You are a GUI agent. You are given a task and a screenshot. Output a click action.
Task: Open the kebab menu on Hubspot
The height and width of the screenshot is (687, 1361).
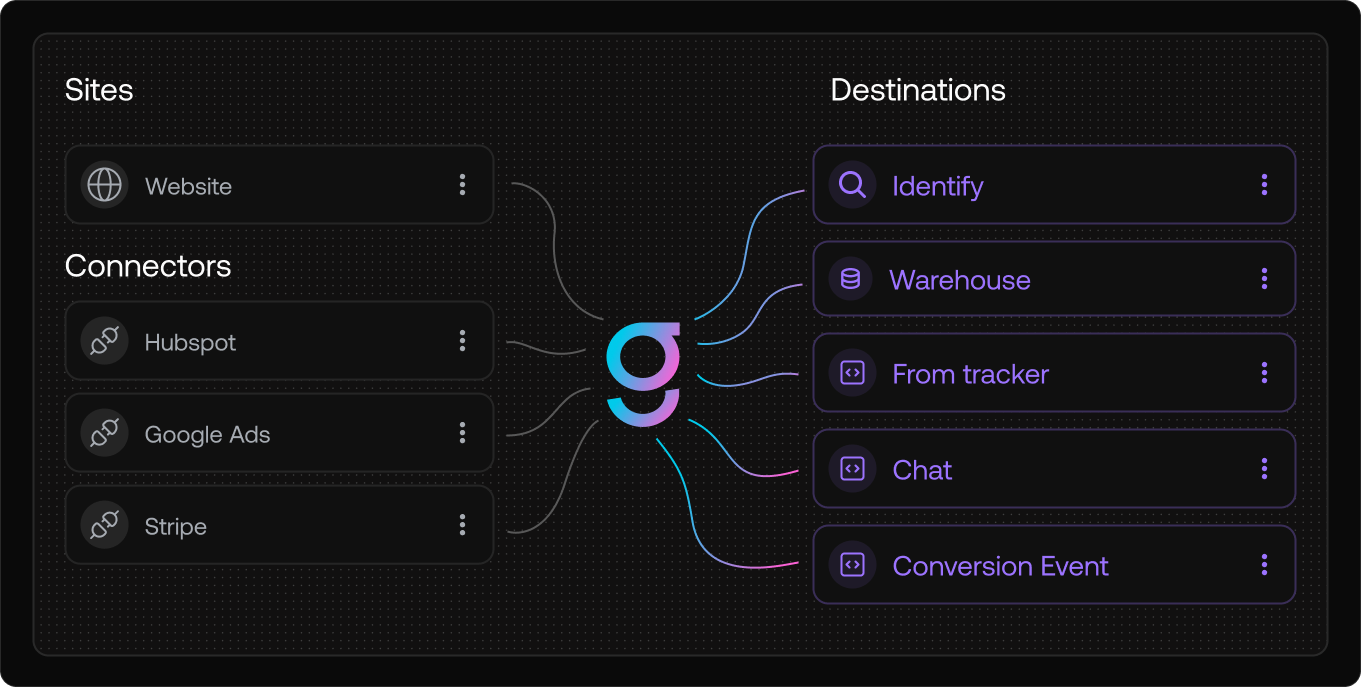tap(463, 341)
